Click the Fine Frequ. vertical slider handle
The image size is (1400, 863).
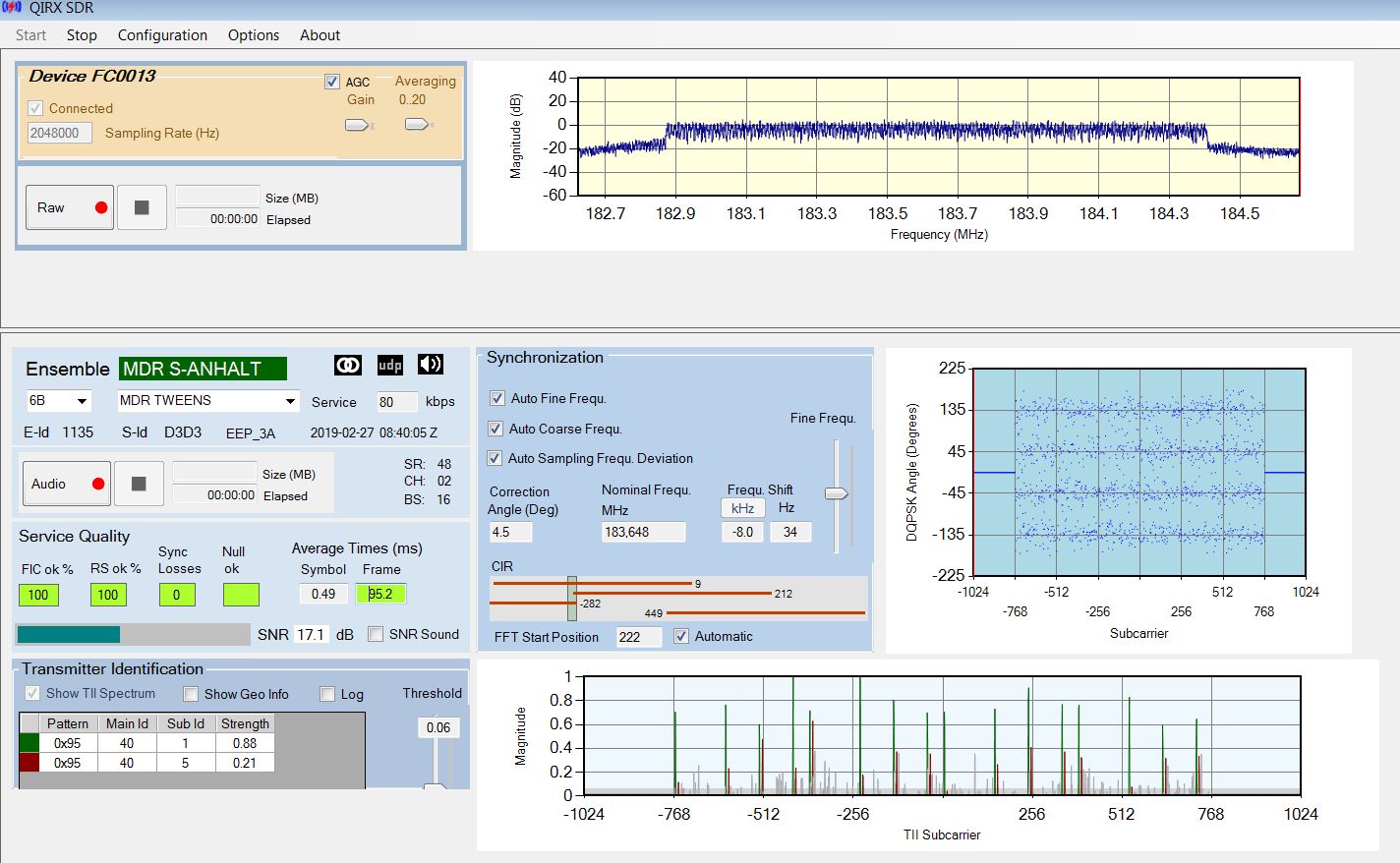click(x=836, y=493)
